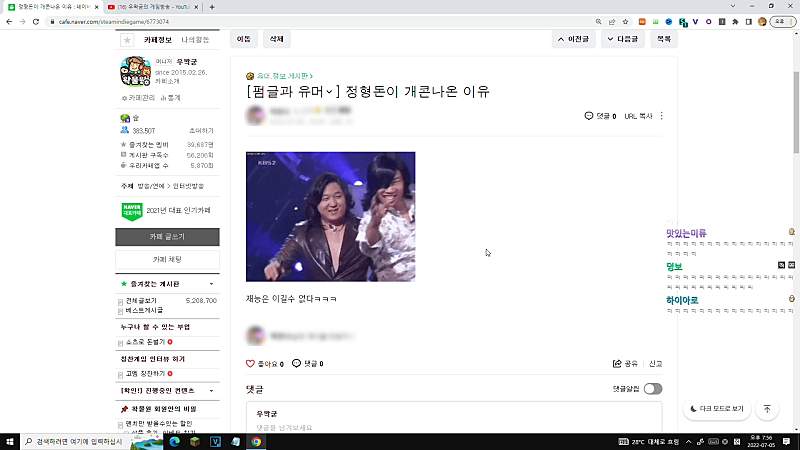This screenshot has height=450, width=800.
Task: Click the address bar zoom magnifier icon
Action: 598,22
